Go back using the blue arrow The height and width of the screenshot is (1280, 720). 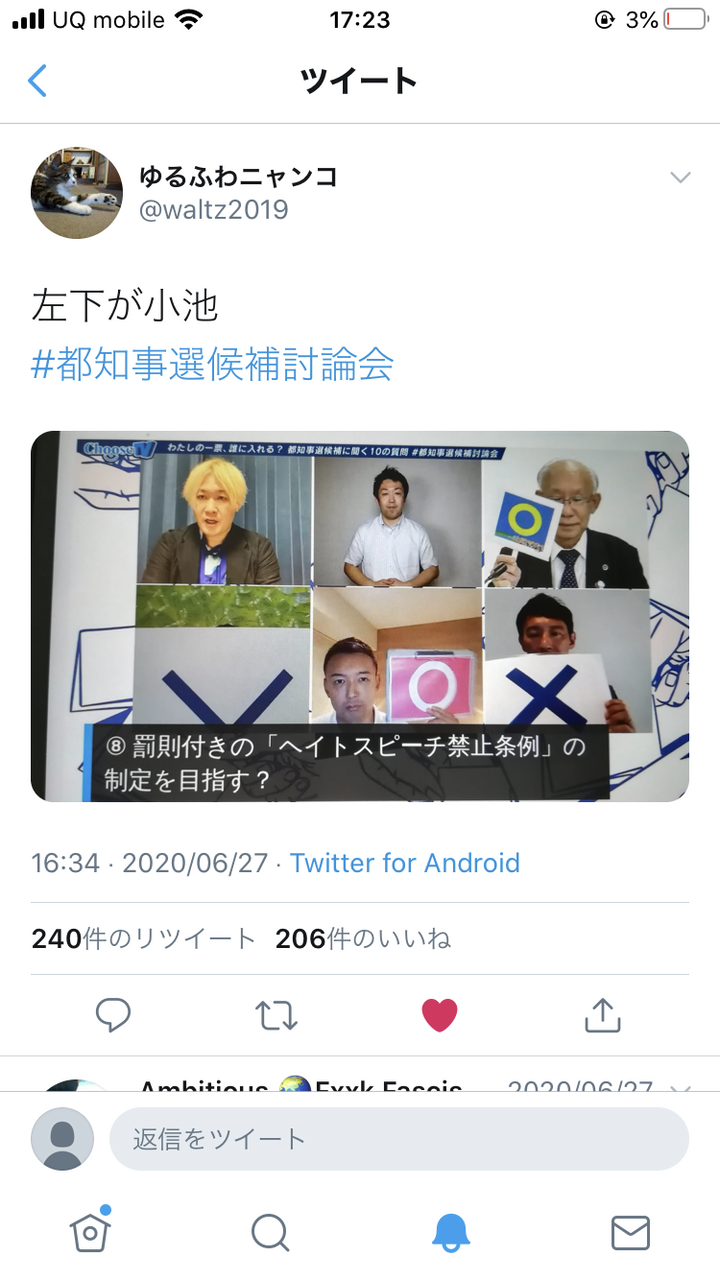(x=37, y=81)
